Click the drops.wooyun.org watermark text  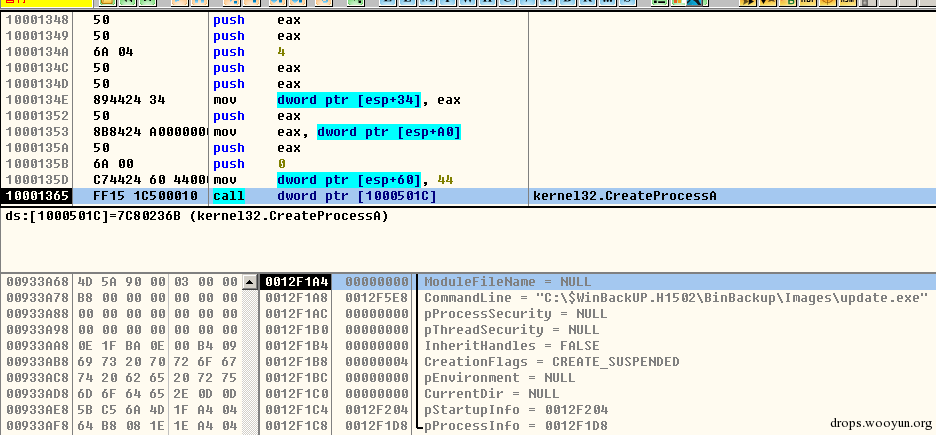click(x=869, y=422)
